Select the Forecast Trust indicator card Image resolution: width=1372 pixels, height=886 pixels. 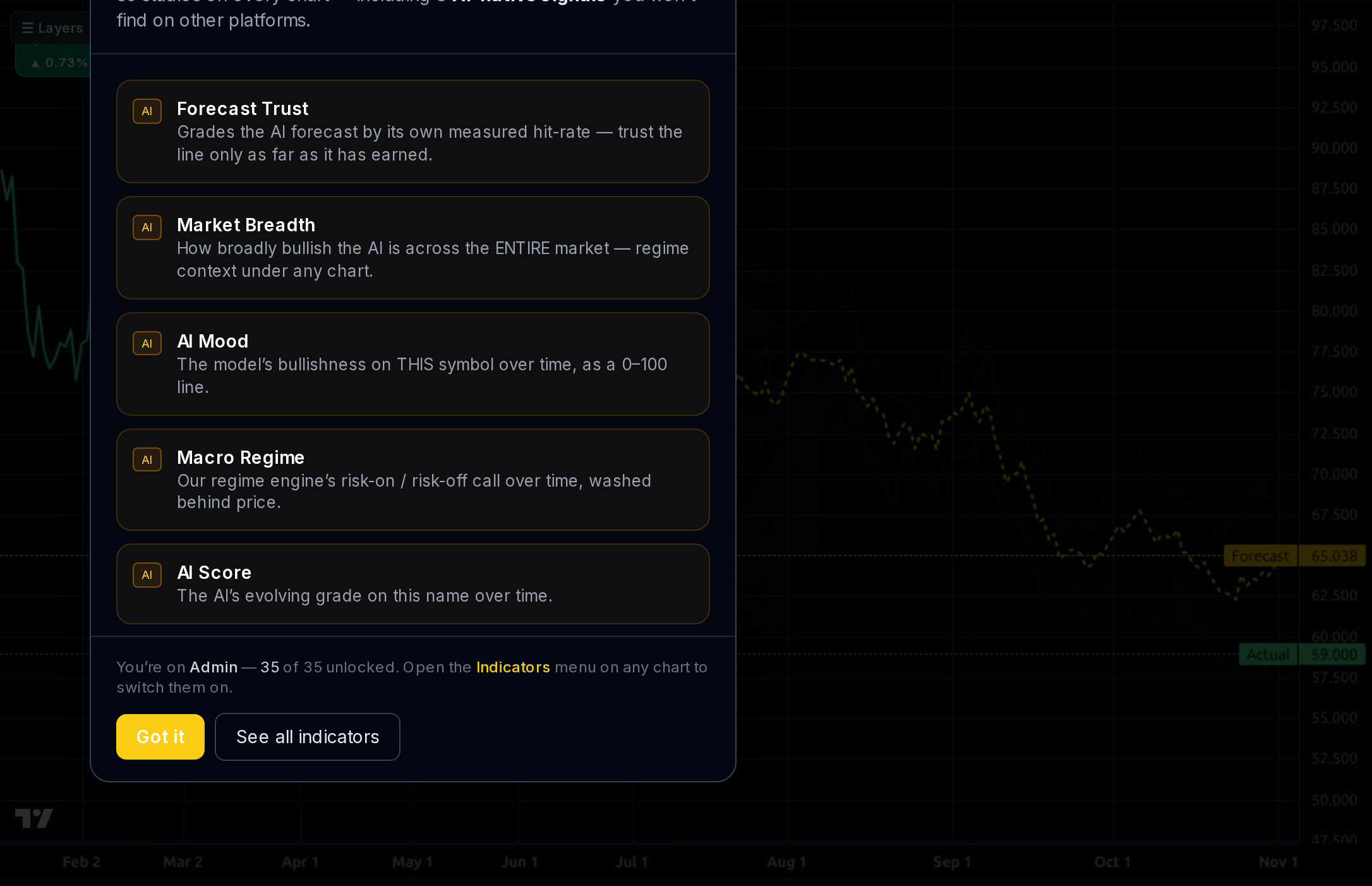tap(413, 131)
